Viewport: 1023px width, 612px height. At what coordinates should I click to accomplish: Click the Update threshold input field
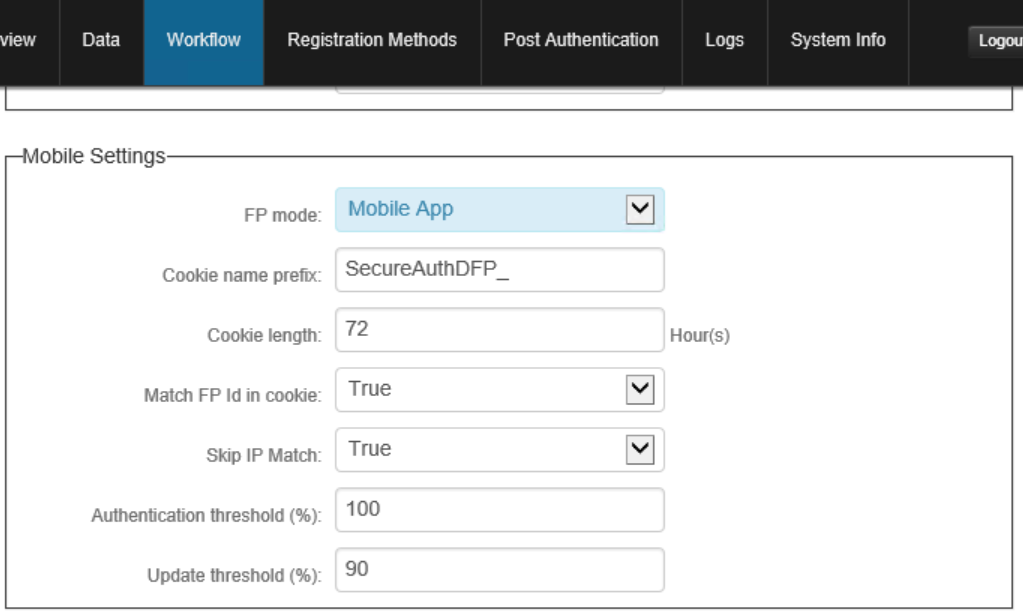500,570
